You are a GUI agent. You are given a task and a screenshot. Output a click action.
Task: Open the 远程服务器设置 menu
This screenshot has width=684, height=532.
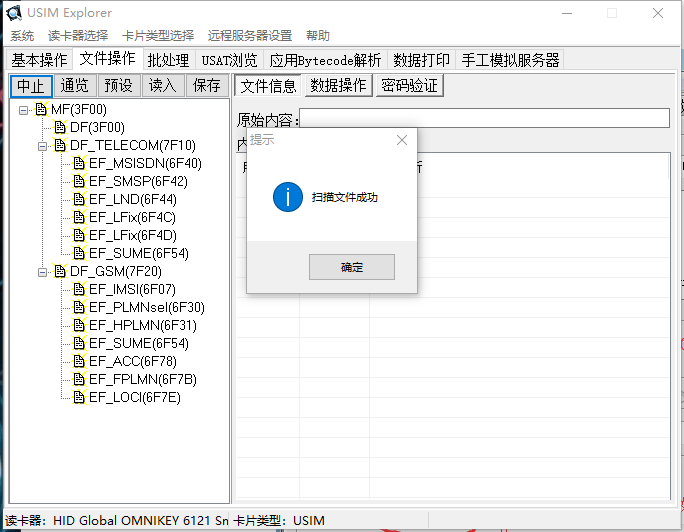click(x=250, y=35)
